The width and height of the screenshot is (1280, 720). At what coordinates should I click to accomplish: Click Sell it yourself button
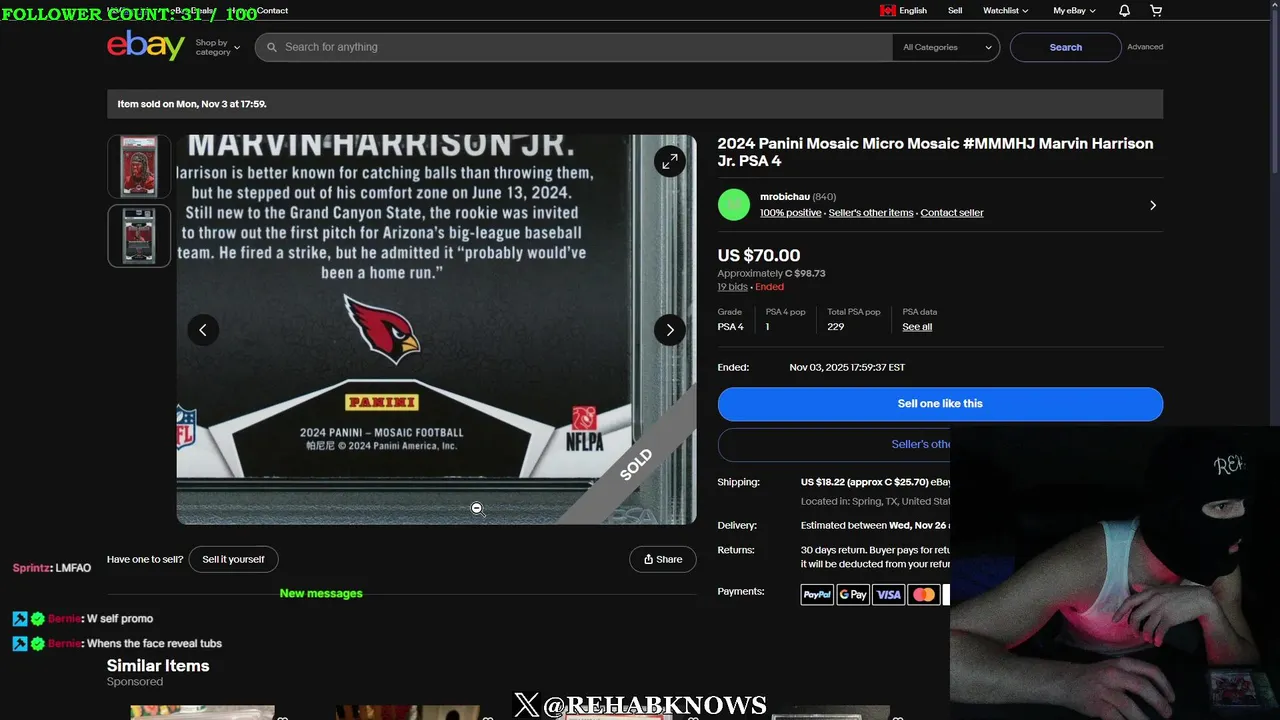pyautogui.click(x=233, y=559)
